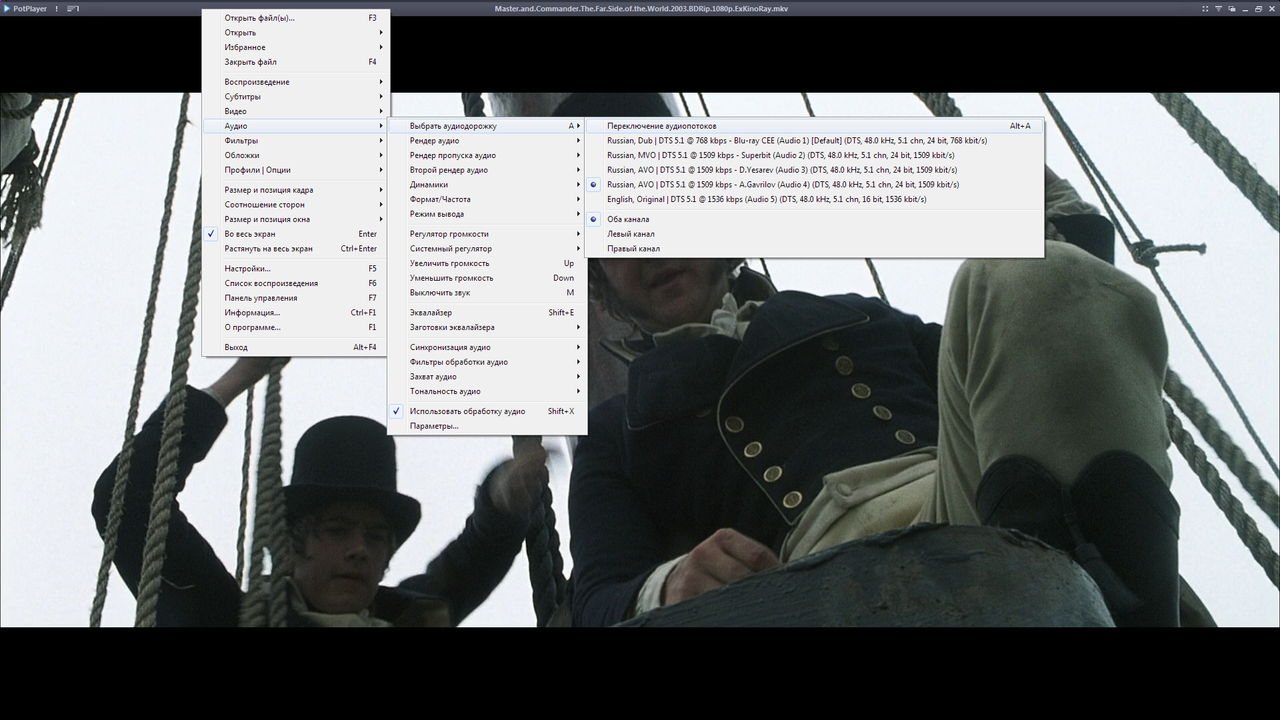Click the playlist-style icon in title bar

(73, 8)
